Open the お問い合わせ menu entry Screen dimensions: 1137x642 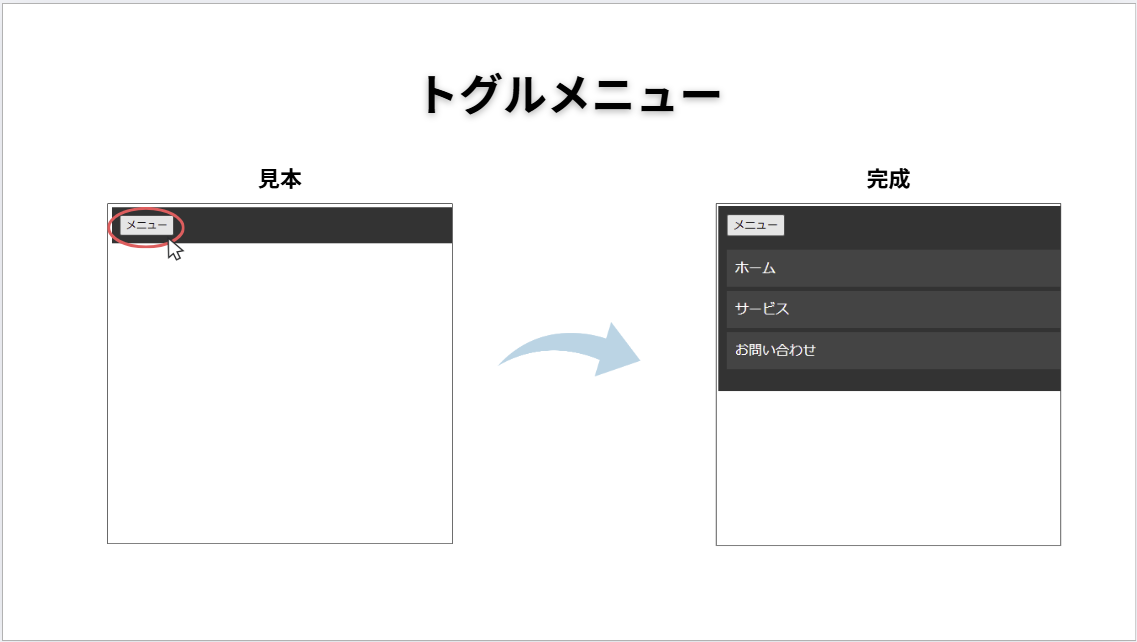[x=800, y=350]
